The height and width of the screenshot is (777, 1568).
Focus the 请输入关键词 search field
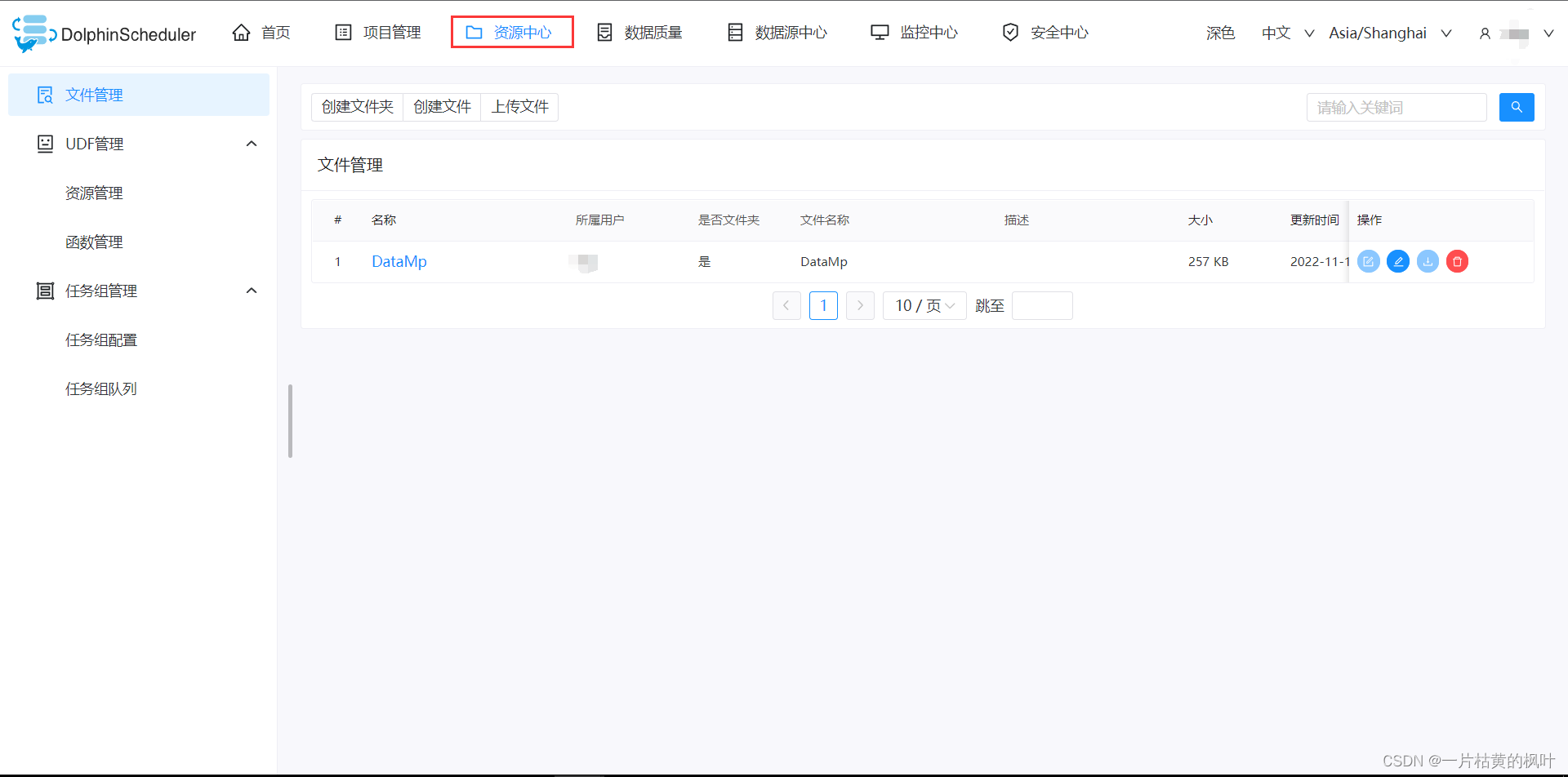point(1396,107)
